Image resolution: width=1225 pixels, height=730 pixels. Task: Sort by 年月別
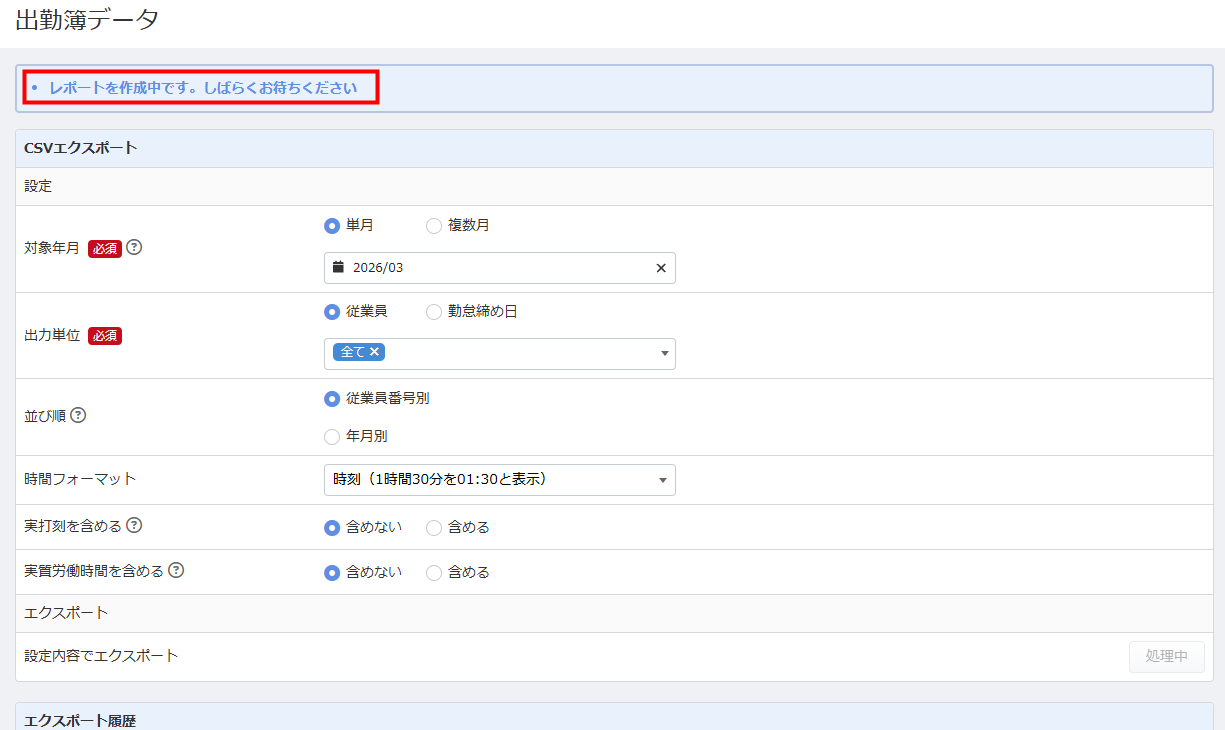[332, 436]
